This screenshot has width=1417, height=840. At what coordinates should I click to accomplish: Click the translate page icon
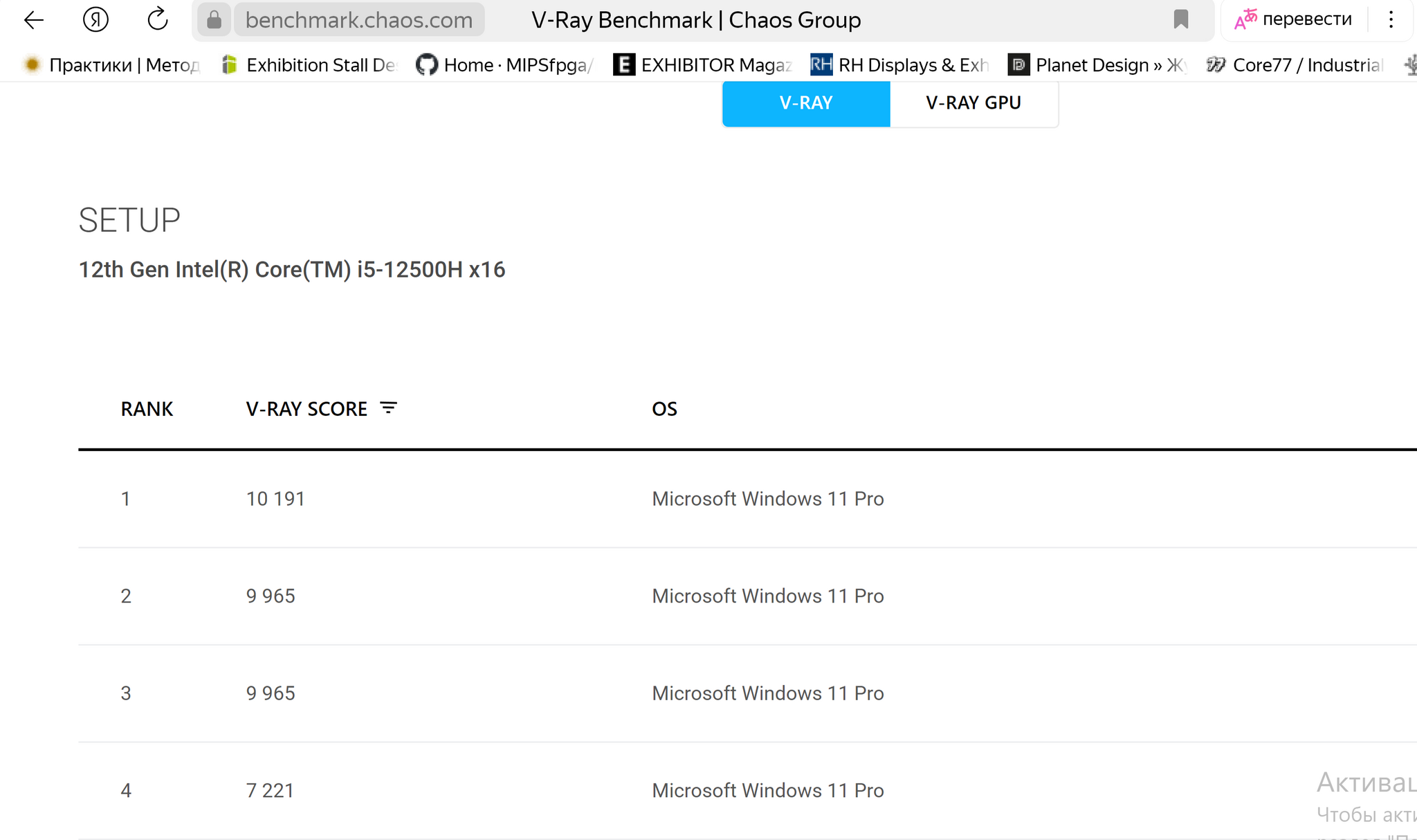coord(1245,19)
